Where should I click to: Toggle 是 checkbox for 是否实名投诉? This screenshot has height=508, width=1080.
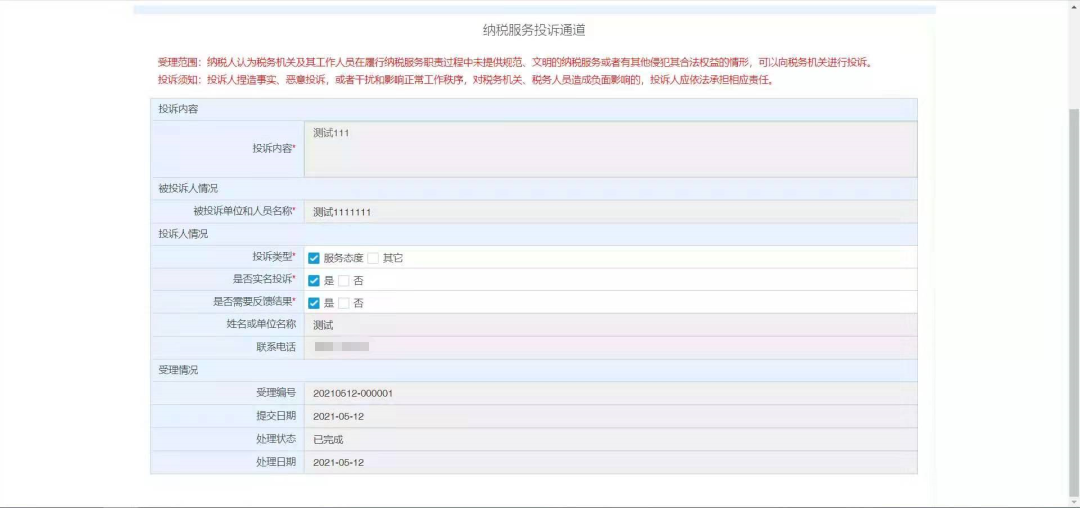[314, 281]
